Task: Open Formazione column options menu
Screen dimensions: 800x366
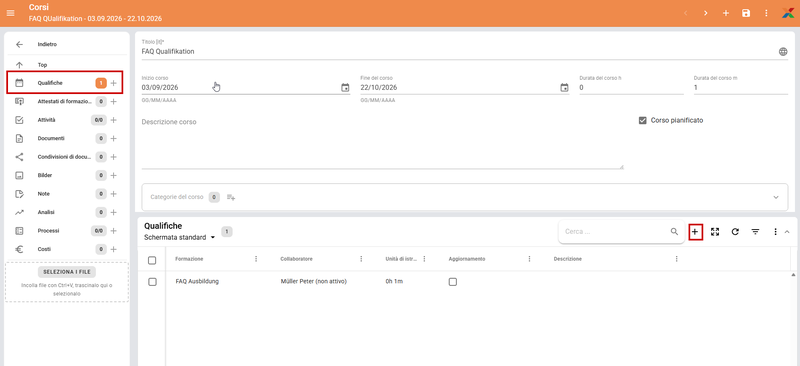Action: point(256,259)
